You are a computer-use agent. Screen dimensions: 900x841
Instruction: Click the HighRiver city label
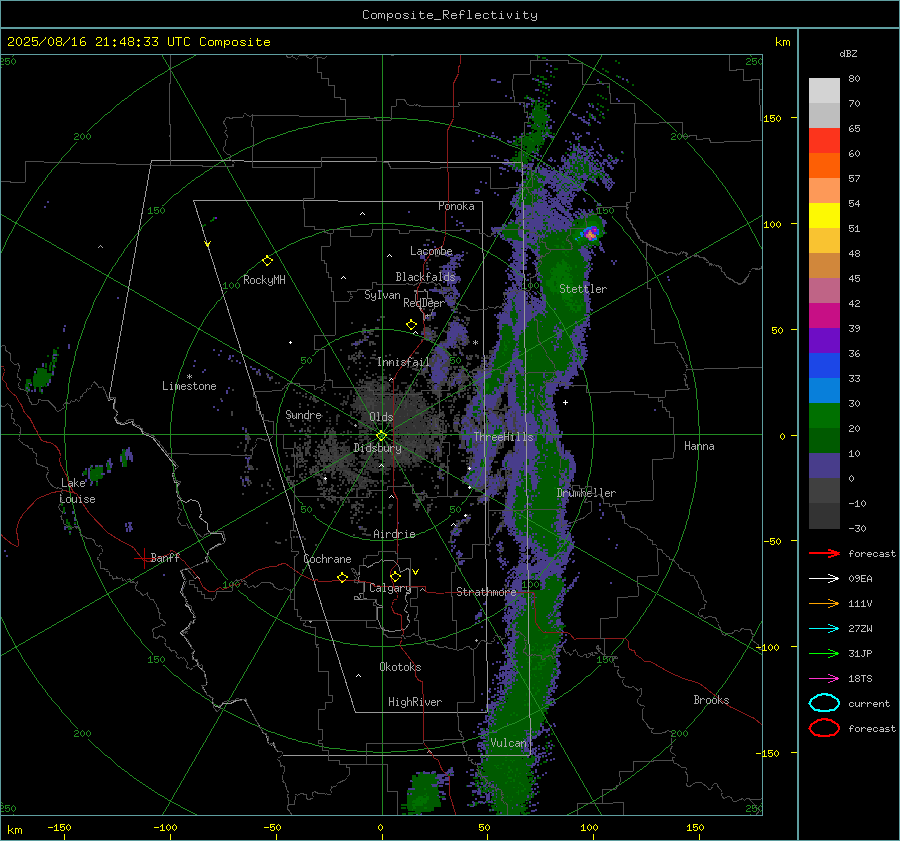[415, 702]
